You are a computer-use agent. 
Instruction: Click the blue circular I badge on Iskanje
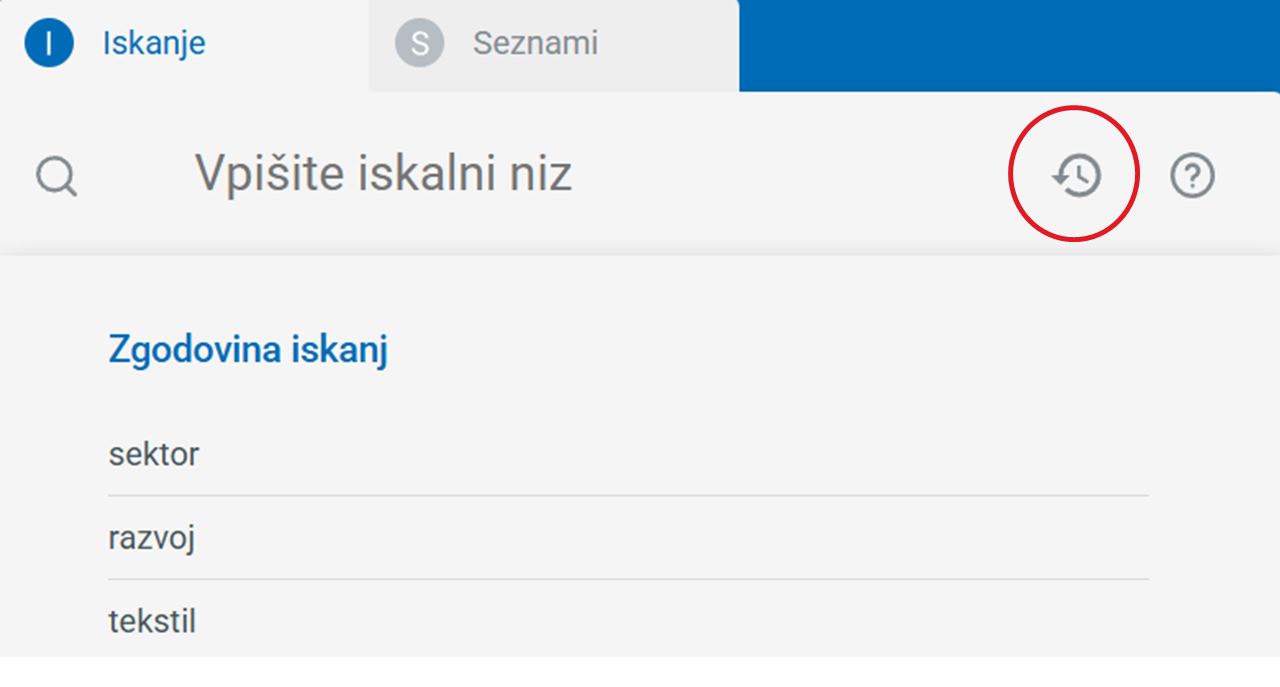coord(49,42)
